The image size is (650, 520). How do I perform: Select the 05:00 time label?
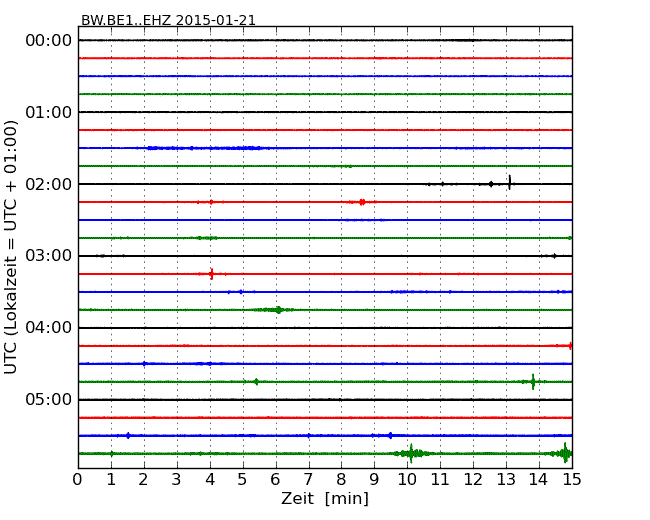(x=49, y=399)
